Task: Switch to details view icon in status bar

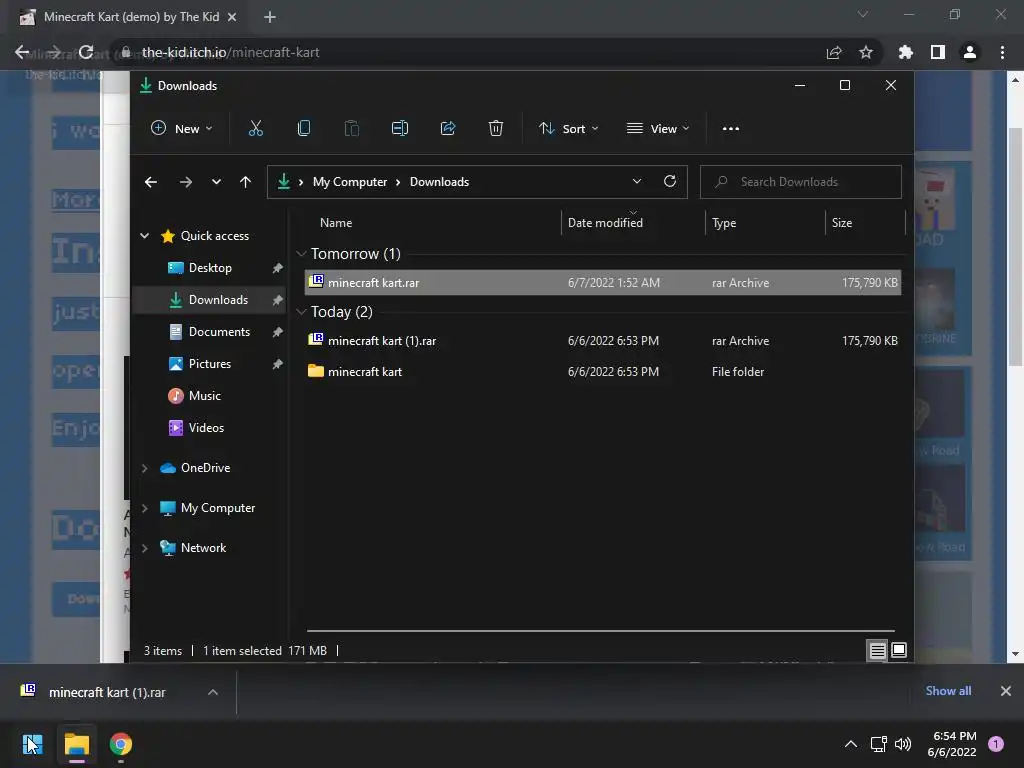Action: coord(877,650)
